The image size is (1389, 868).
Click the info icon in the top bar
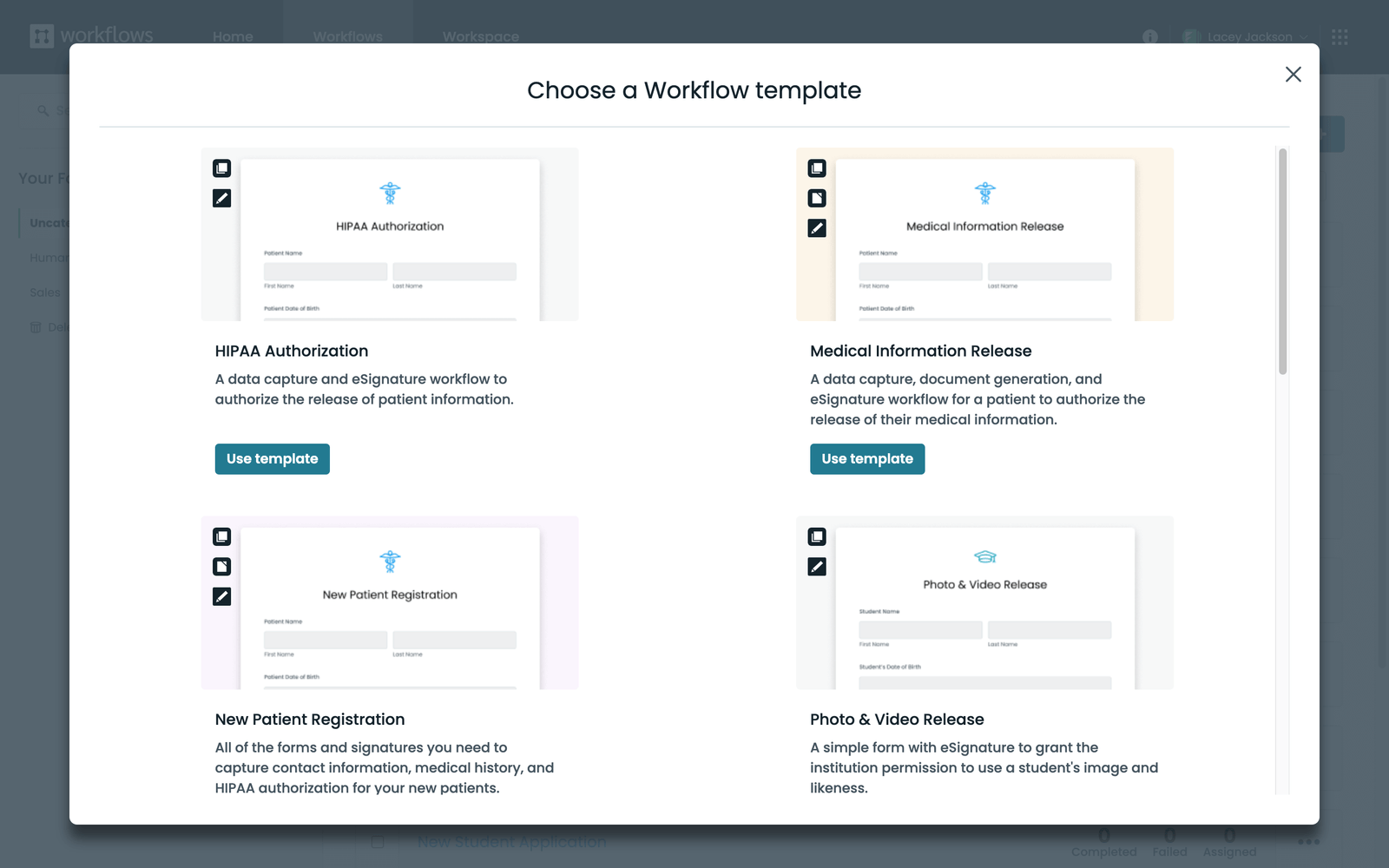click(x=1150, y=37)
